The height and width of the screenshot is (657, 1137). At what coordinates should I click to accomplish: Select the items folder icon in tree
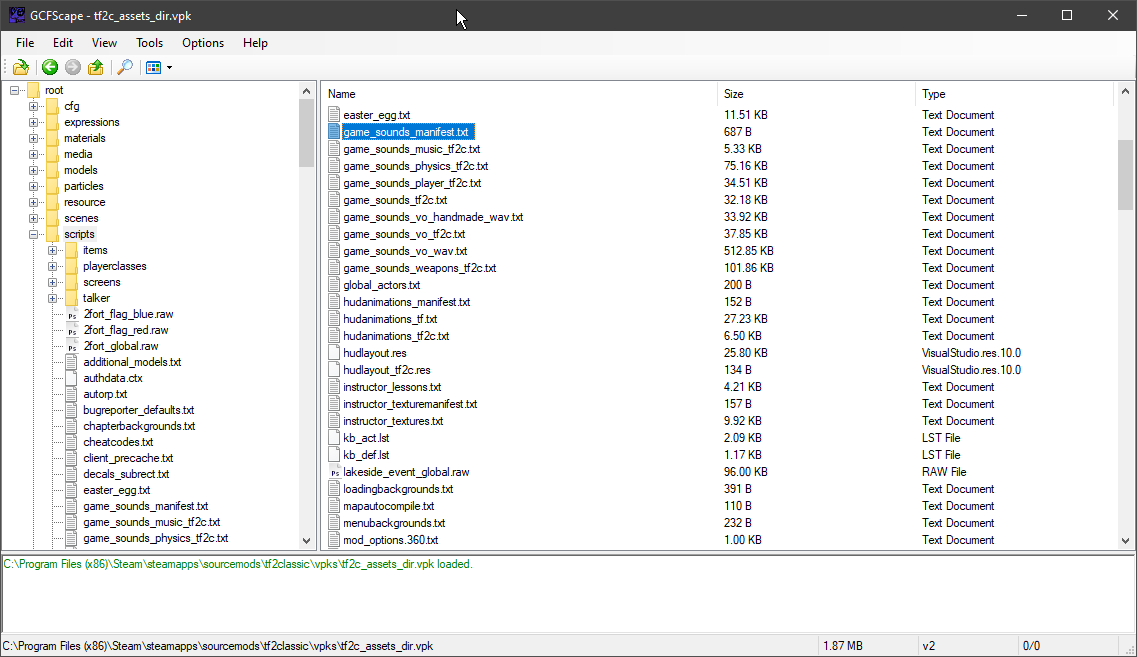coord(71,250)
